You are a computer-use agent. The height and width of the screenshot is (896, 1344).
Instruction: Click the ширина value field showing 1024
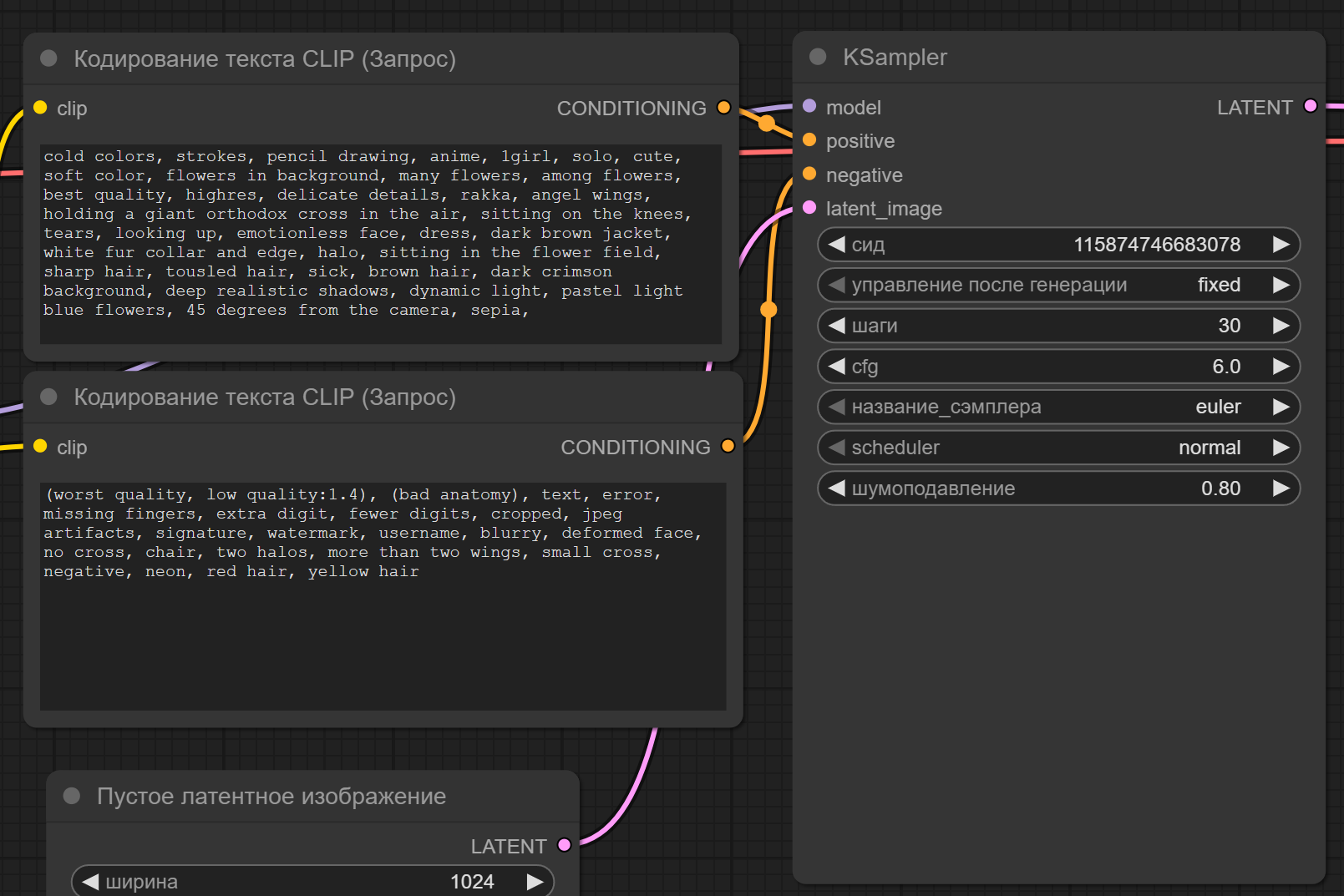(312, 881)
